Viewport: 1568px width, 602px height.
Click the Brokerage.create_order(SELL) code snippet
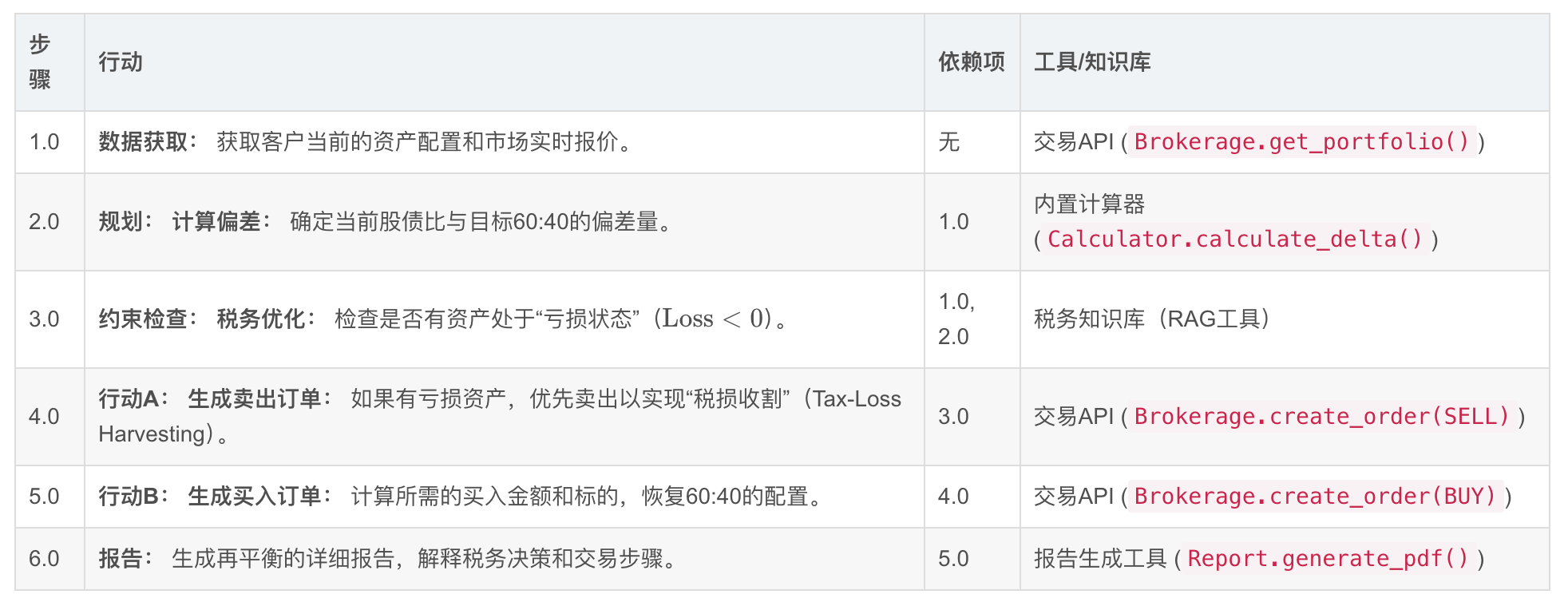point(1321,417)
